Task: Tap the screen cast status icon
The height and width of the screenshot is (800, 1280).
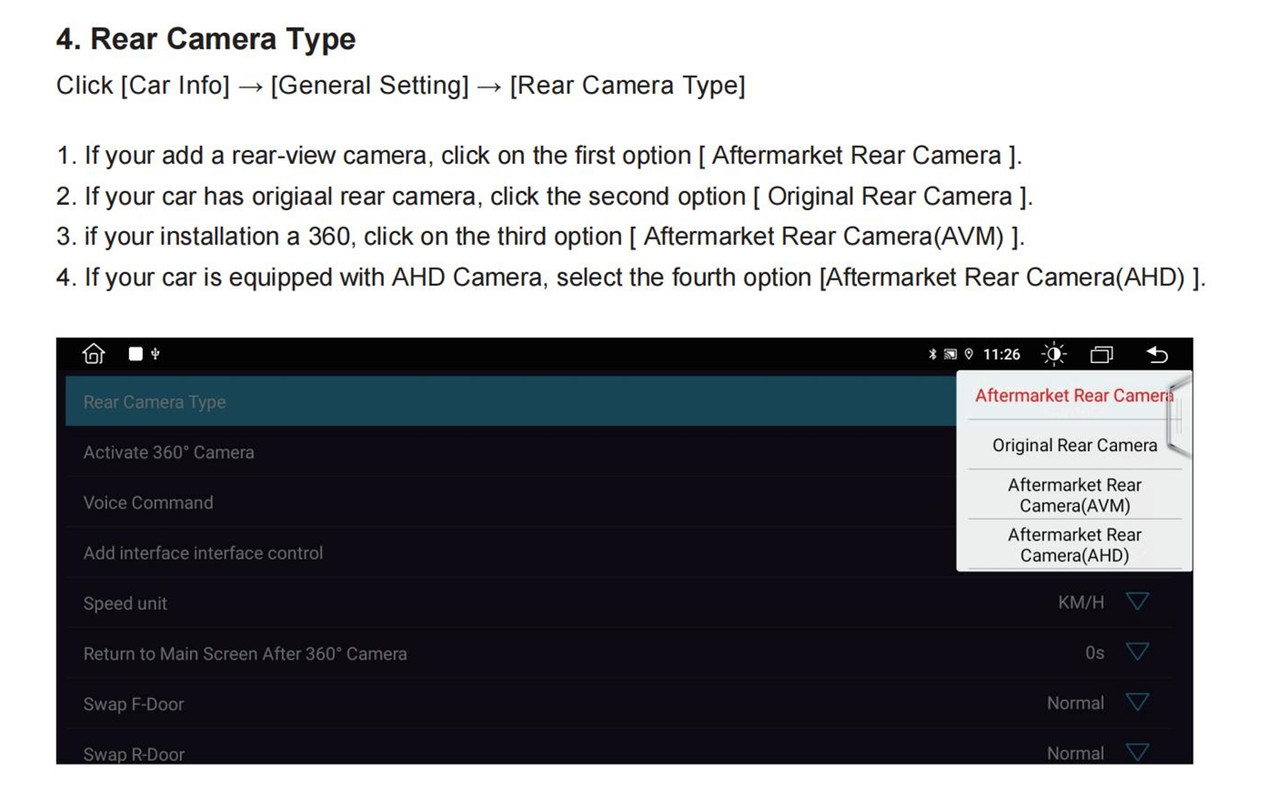Action: click(x=950, y=355)
